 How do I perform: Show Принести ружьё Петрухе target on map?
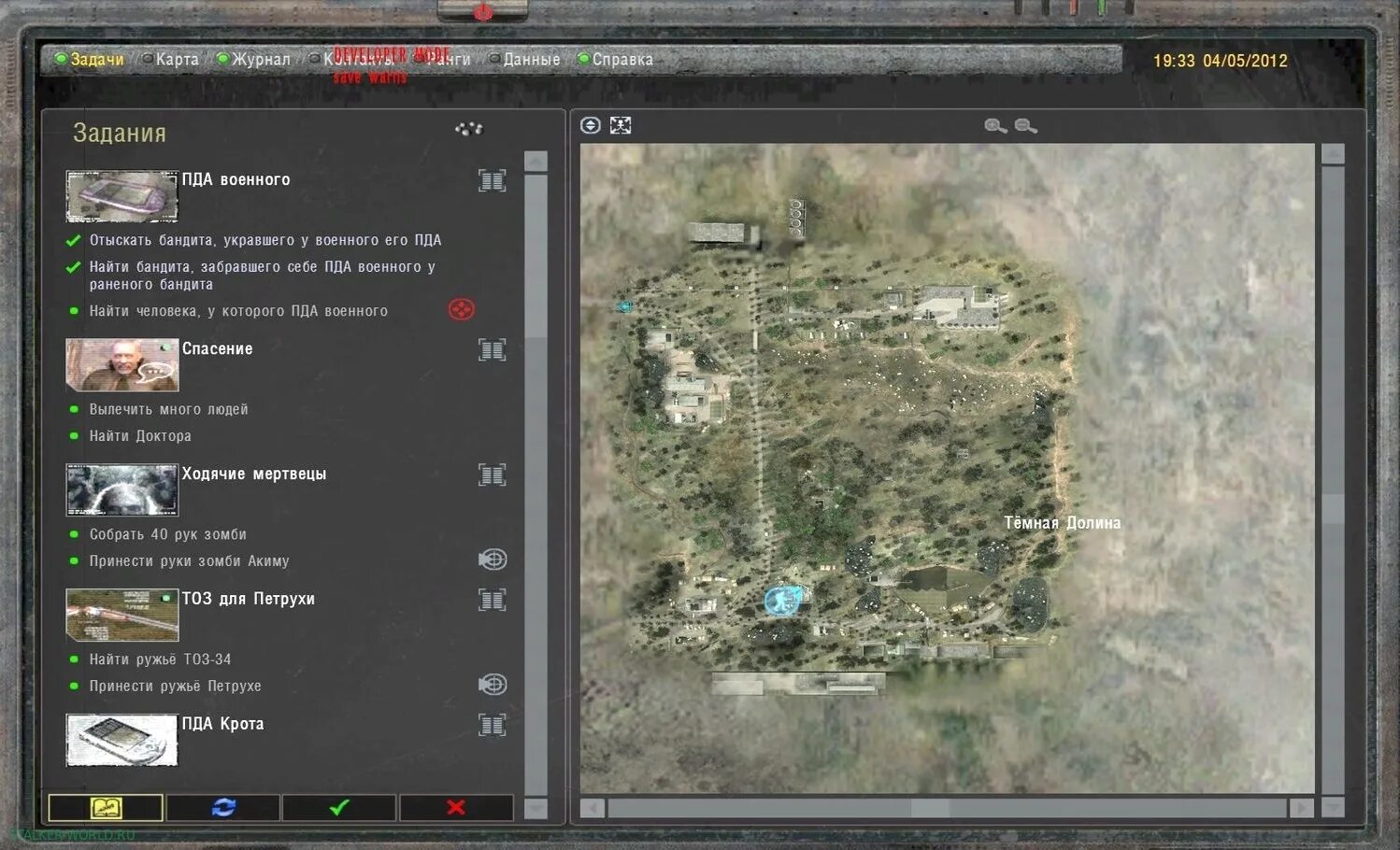click(x=493, y=685)
